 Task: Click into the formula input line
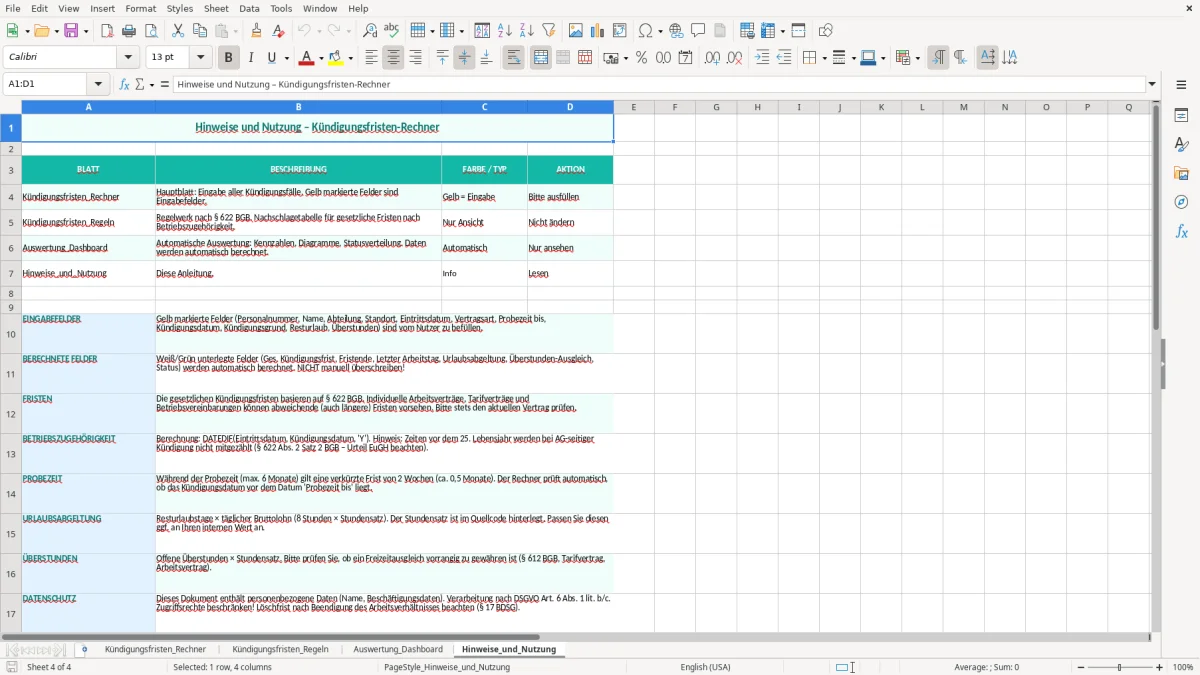(659, 84)
